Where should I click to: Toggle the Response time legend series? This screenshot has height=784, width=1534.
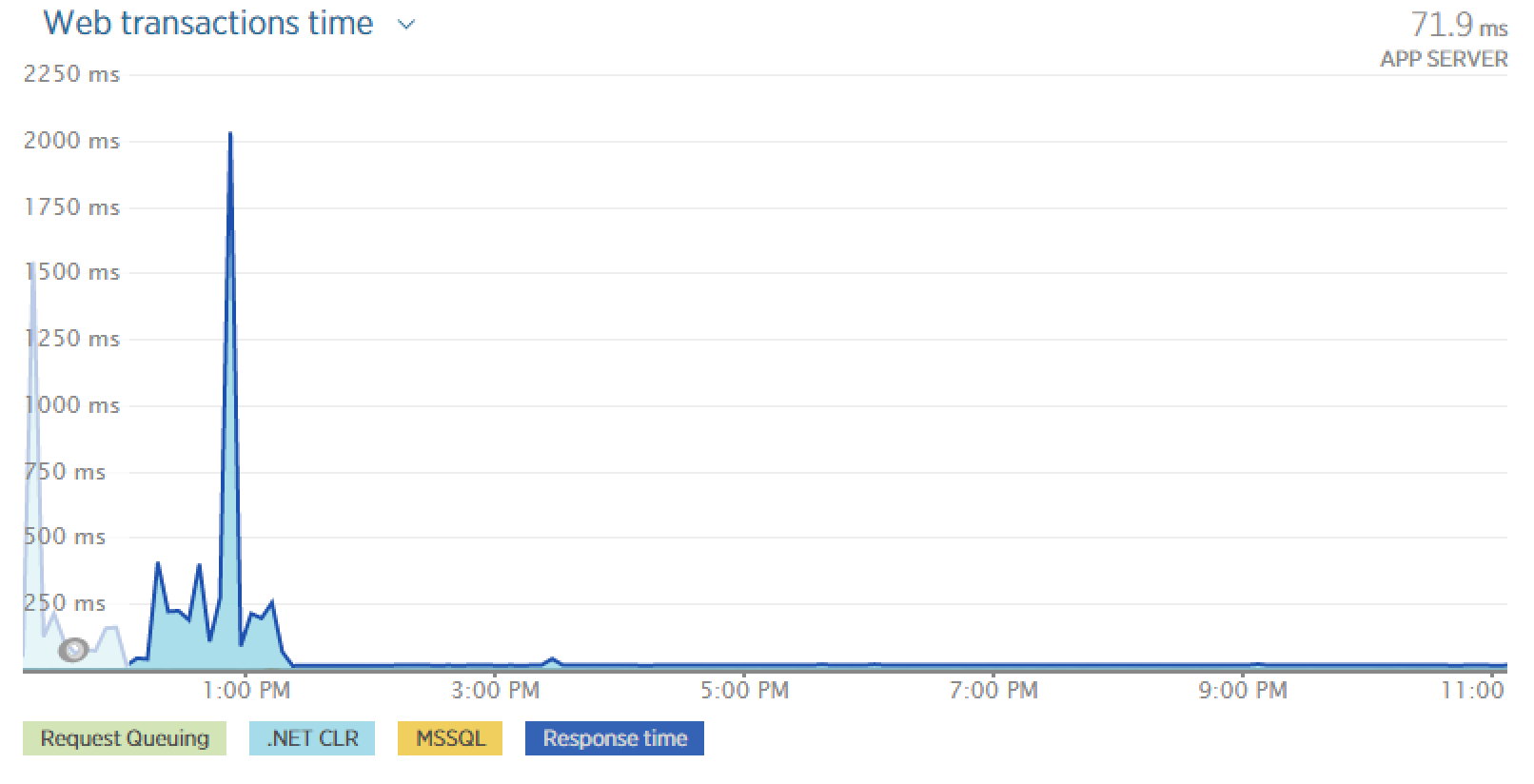click(x=615, y=738)
